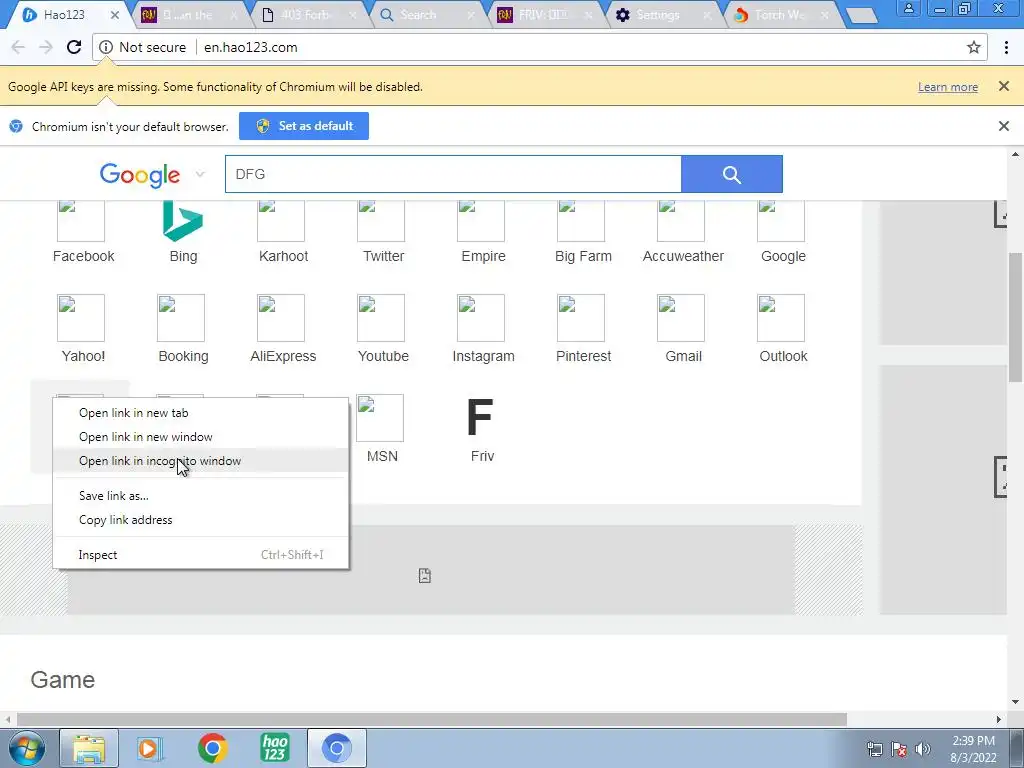
Task: Open the Bing shortcut icon
Action: coord(183,221)
